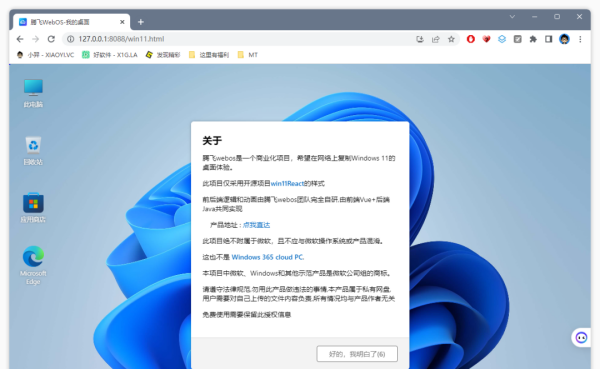Launch Microsoft Edge desktop icon

[x=33, y=265]
